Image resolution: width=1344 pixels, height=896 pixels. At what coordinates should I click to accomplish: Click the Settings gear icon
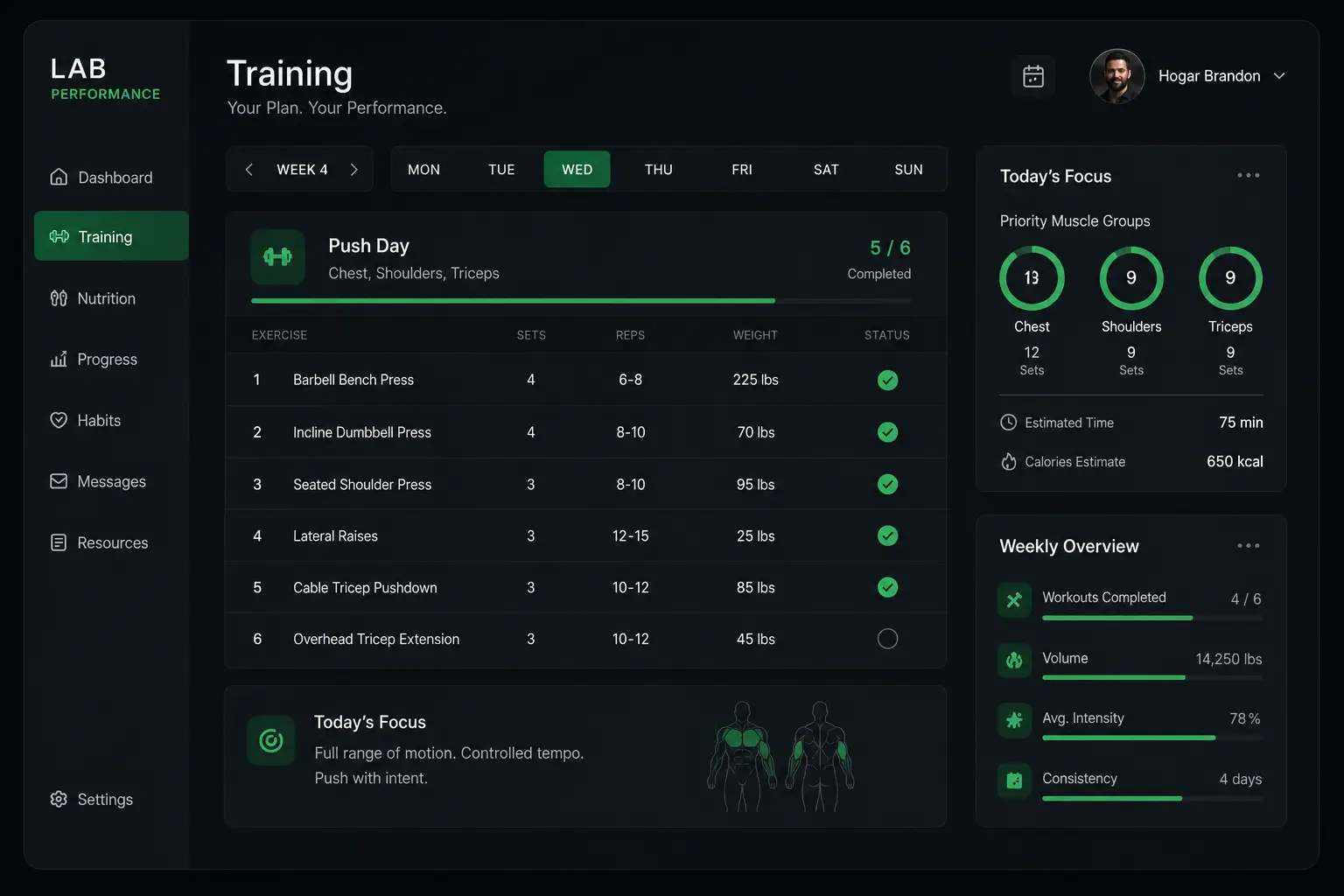click(59, 799)
